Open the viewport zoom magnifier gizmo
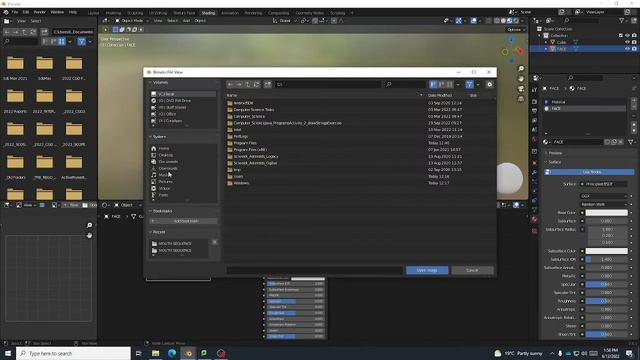This screenshot has width=640, height=360. 521,69
